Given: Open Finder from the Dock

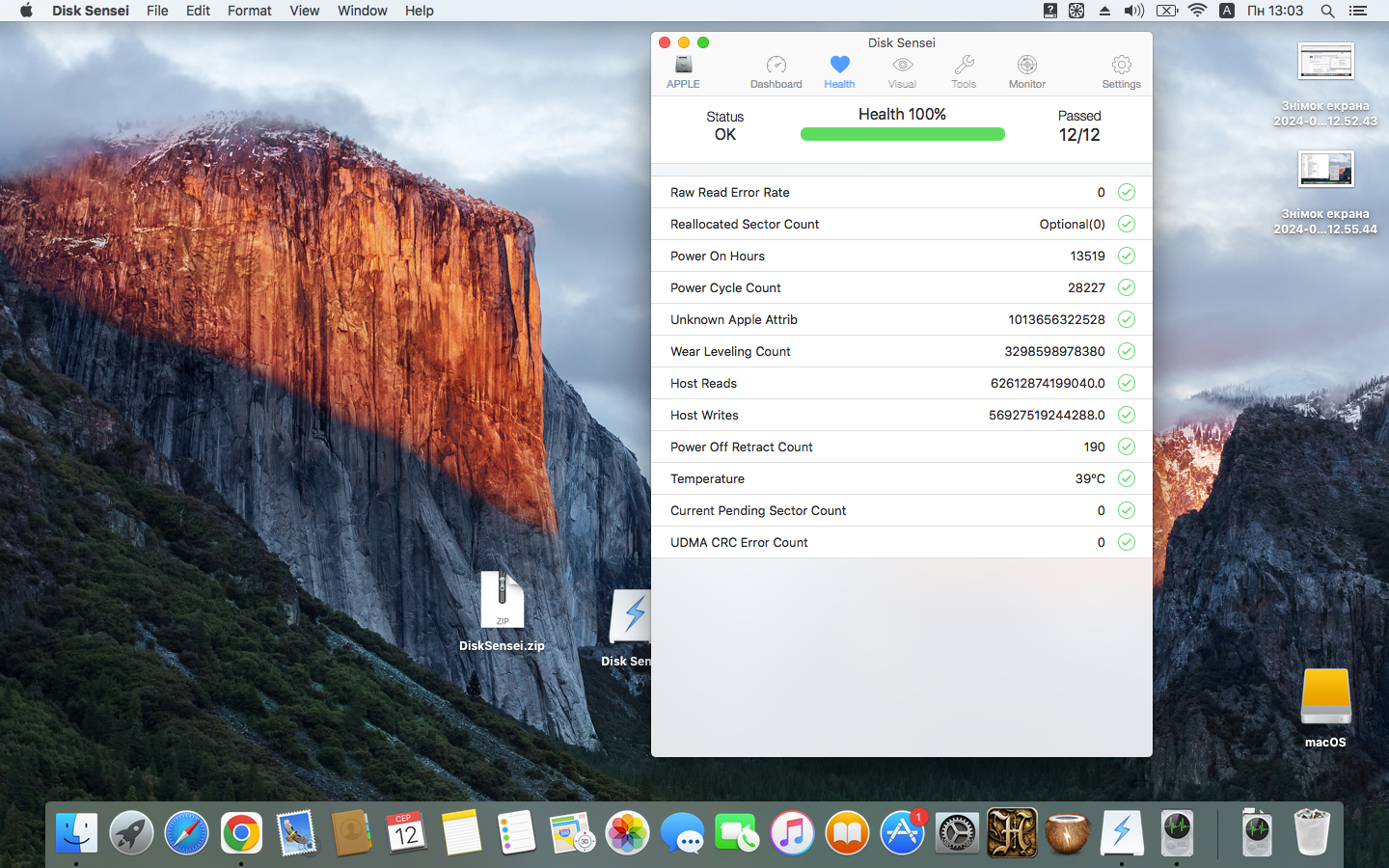Looking at the screenshot, I should pyautogui.click(x=76, y=832).
